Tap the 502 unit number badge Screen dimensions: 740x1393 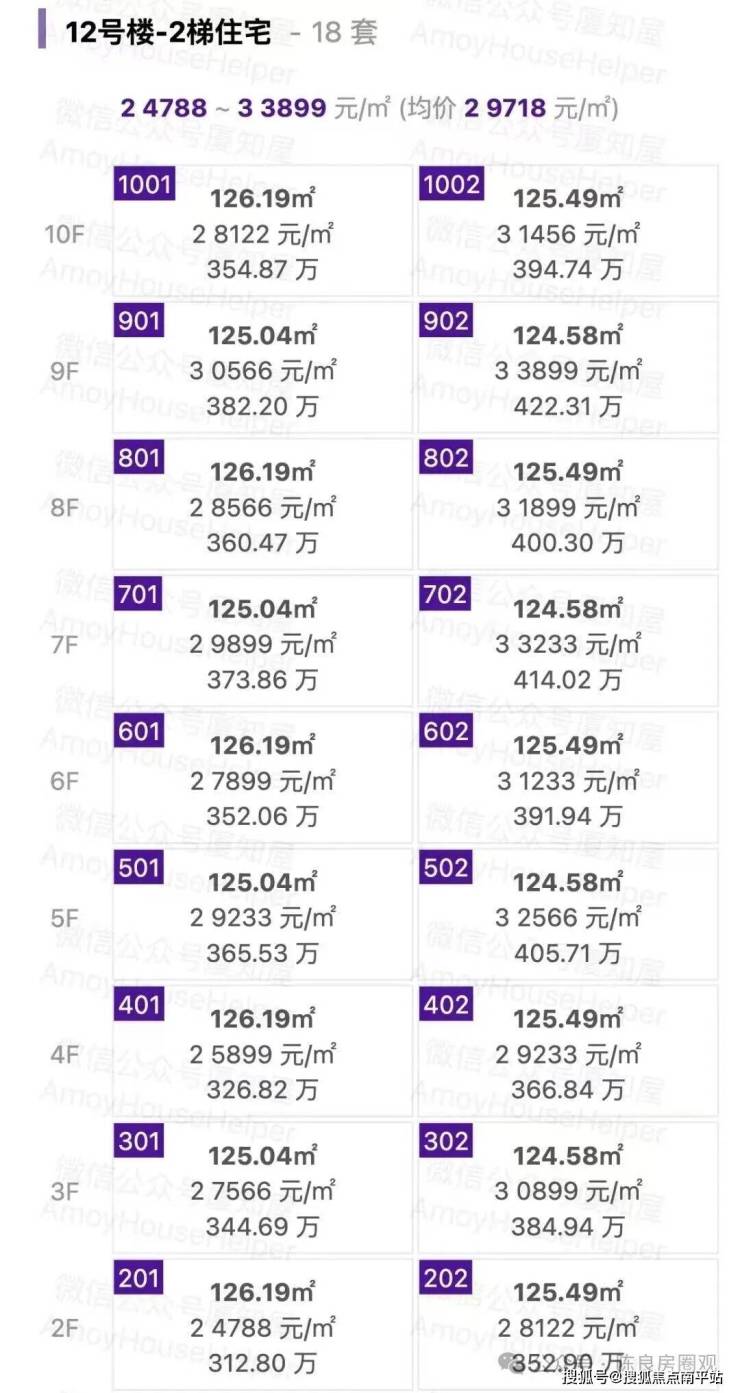[x=446, y=868]
